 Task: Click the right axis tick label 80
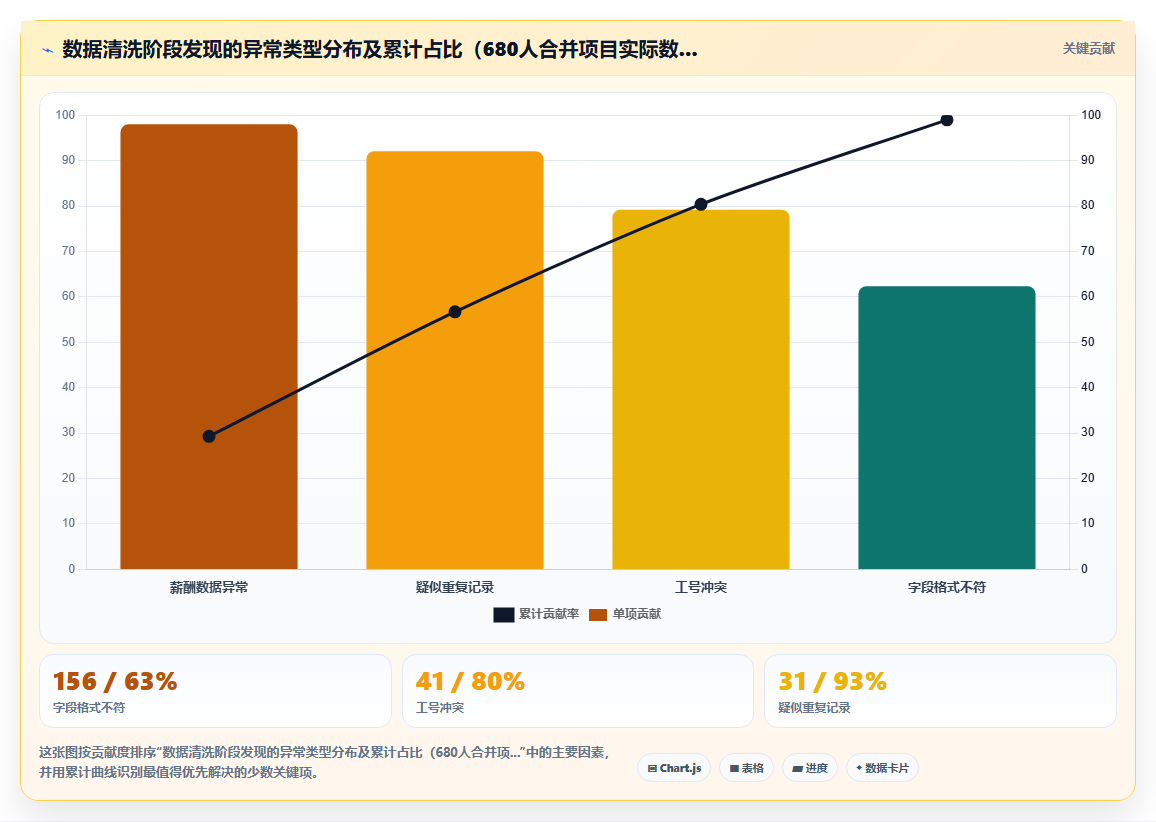(1087, 206)
